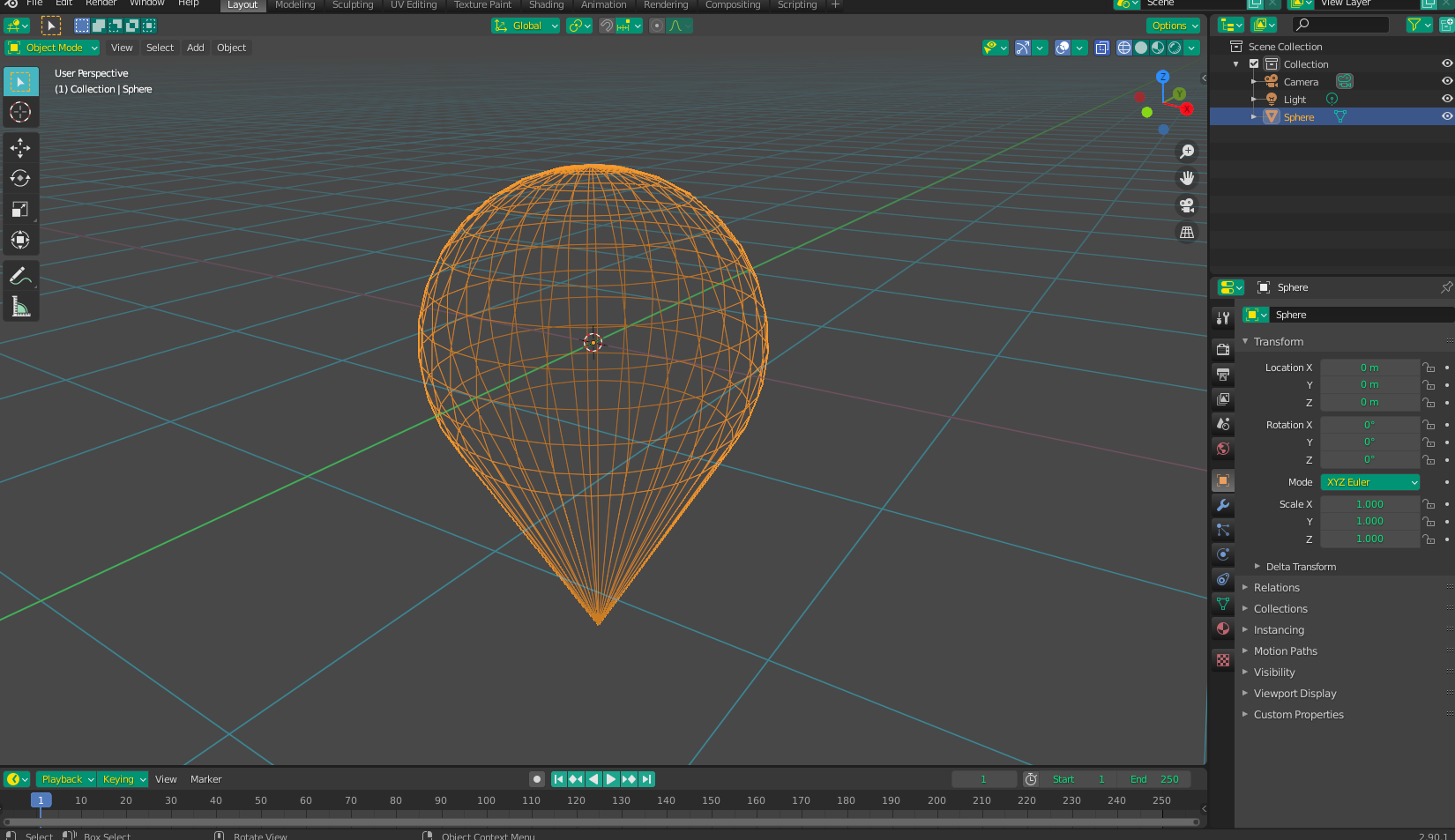Open the Options dropdown
Viewport: 1455px width, 840px height.
(x=1174, y=26)
